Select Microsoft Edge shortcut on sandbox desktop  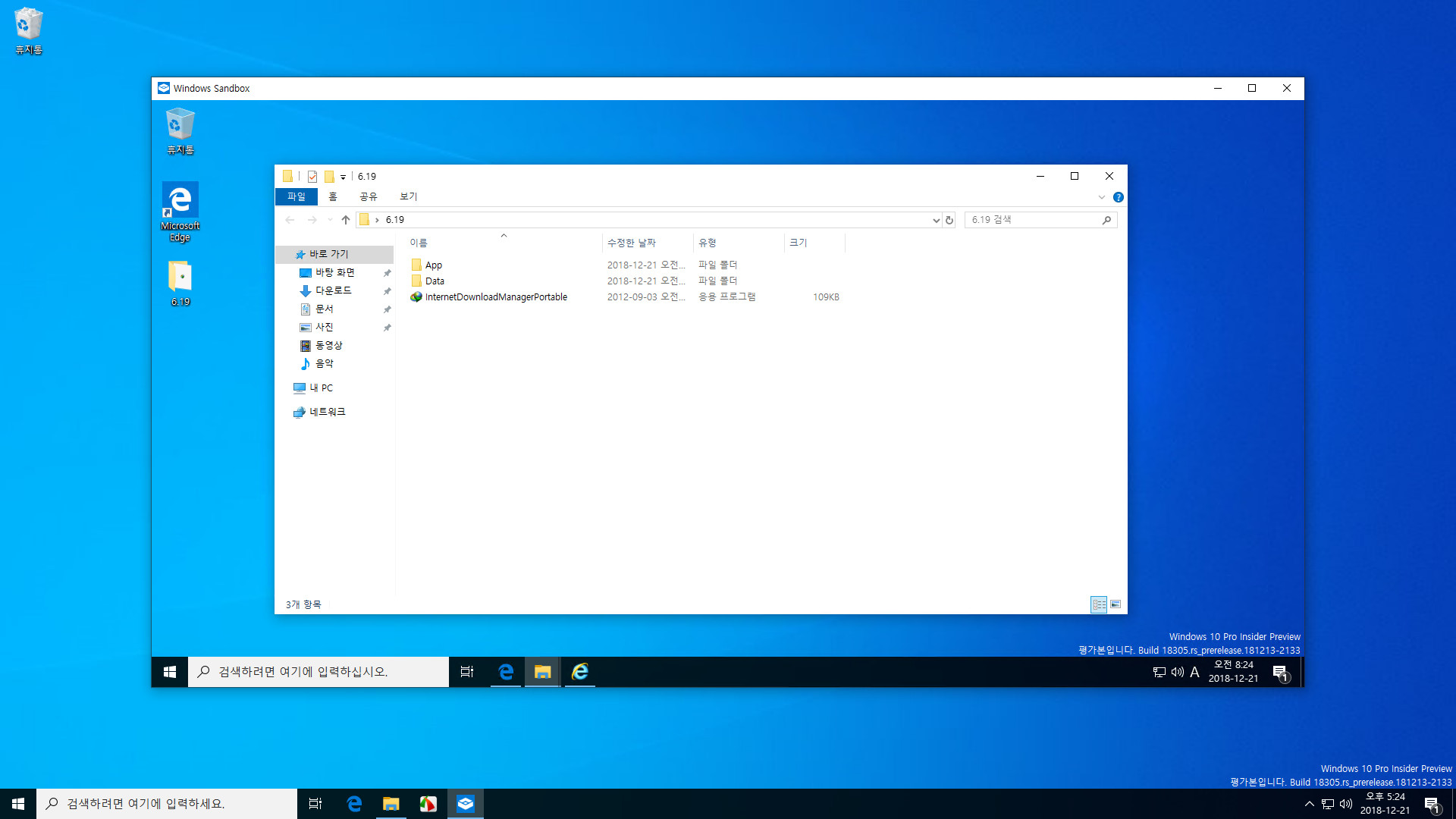pyautogui.click(x=180, y=212)
